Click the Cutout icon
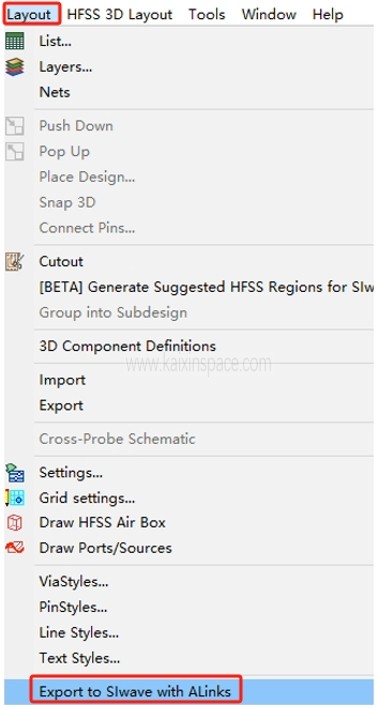Screen dimensions: 378x708 click(x=14, y=261)
